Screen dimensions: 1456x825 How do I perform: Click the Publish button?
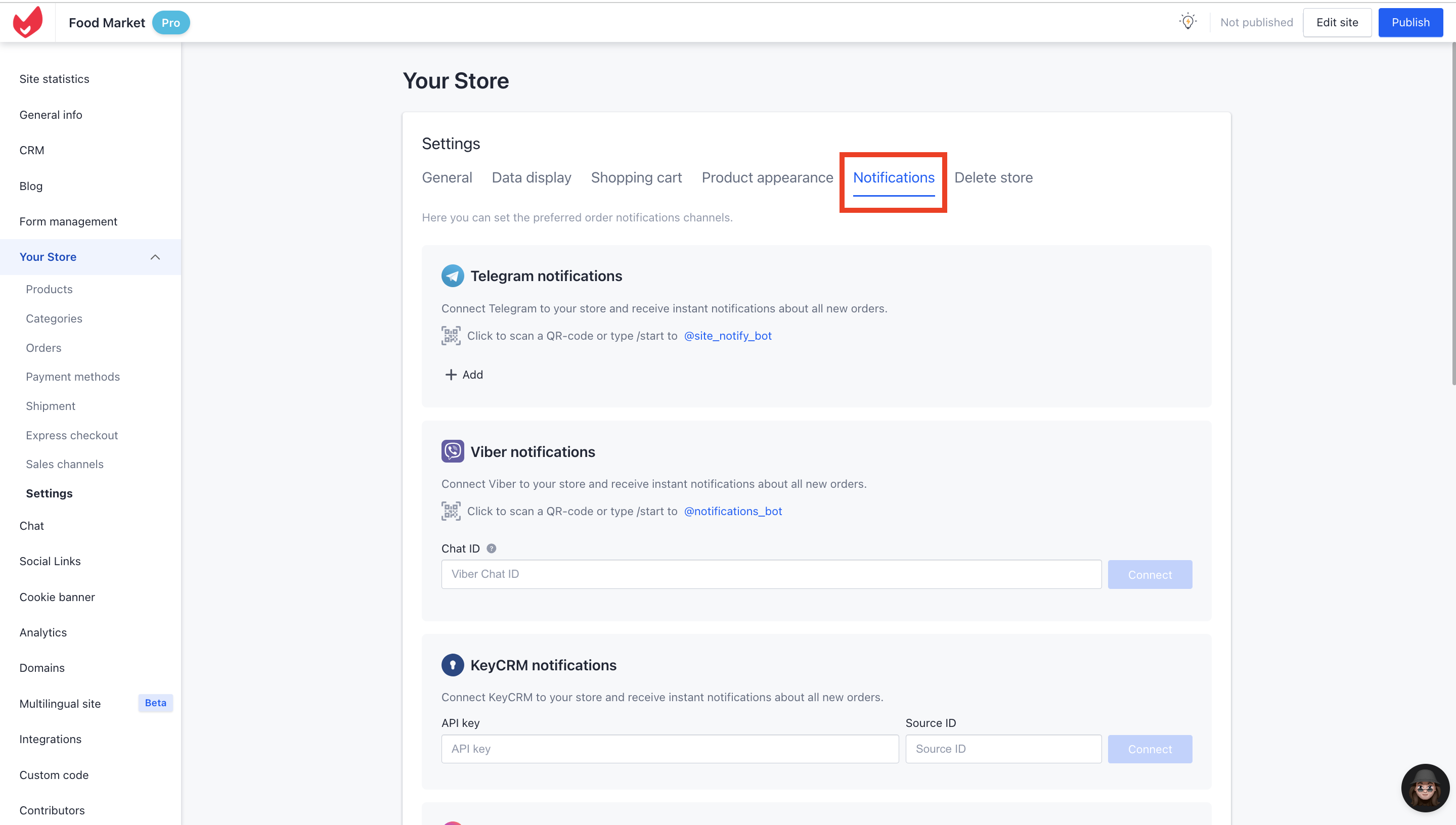click(x=1410, y=22)
